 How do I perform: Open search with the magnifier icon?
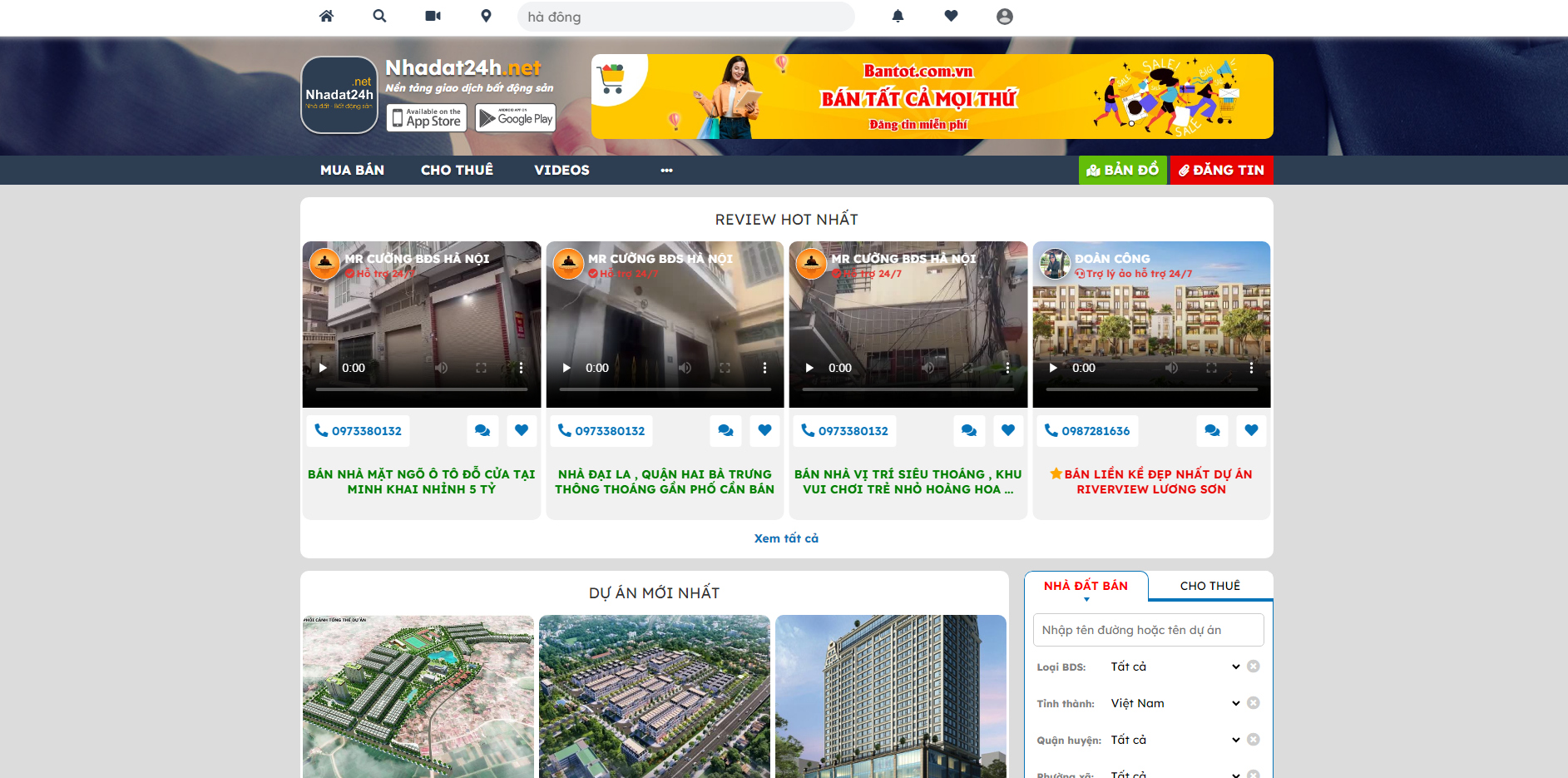(x=379, y=16)
